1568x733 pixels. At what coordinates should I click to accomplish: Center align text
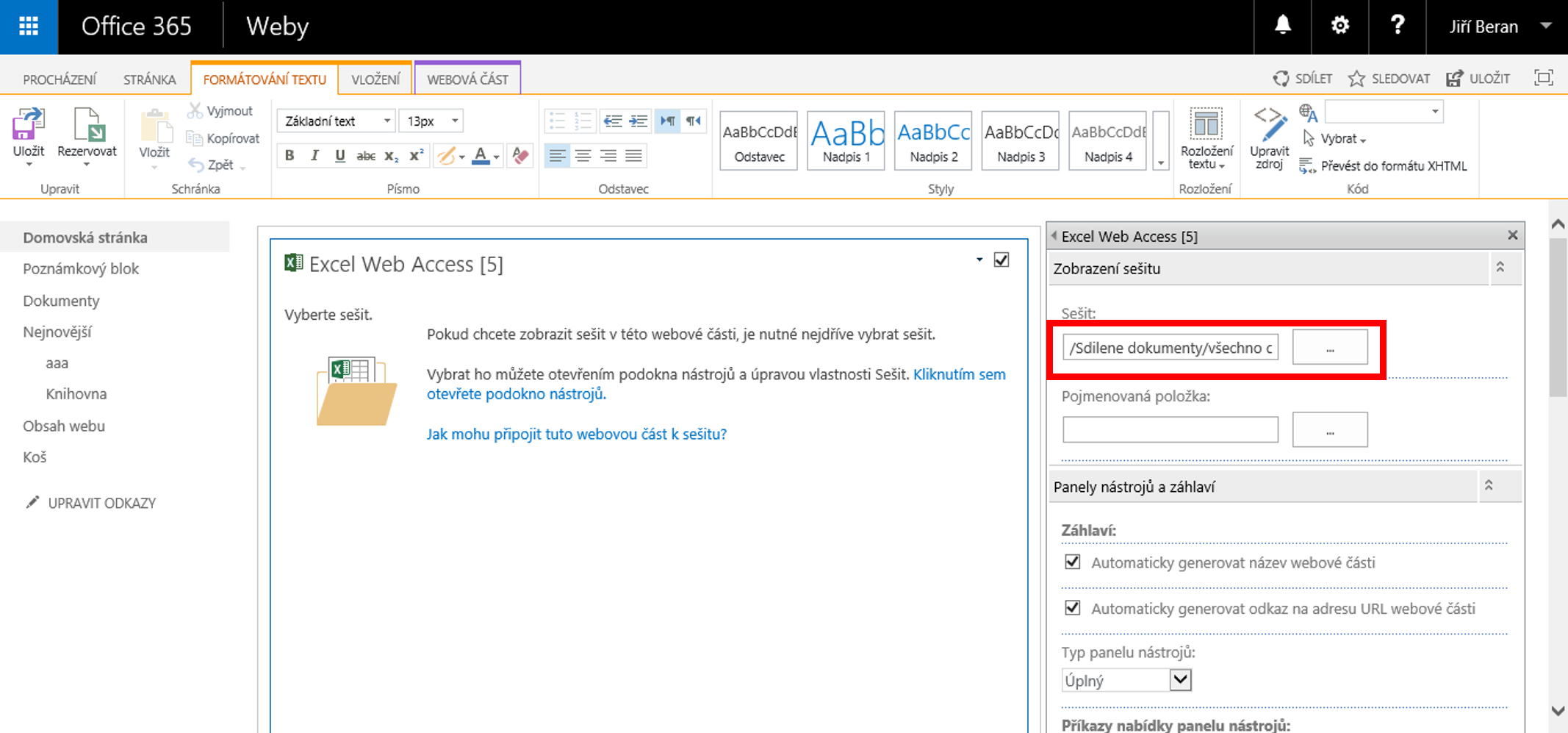[x=583, y=155]
